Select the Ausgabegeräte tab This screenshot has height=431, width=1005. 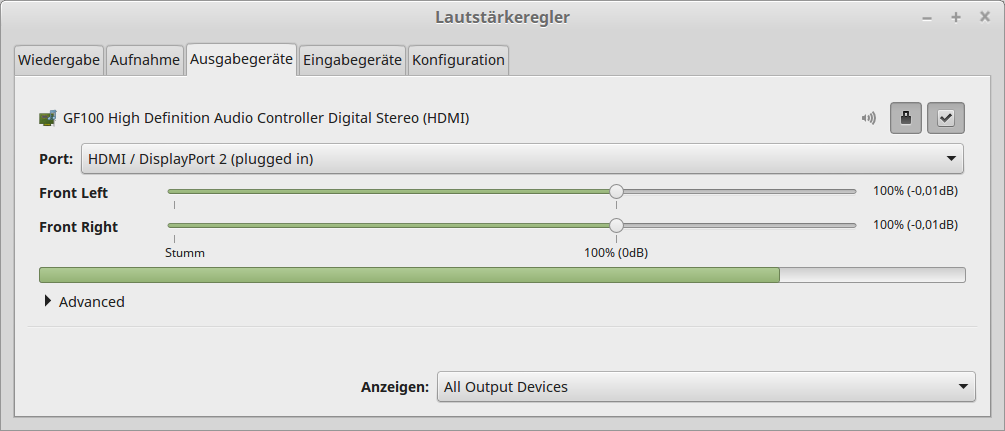[x=241, y=59]
